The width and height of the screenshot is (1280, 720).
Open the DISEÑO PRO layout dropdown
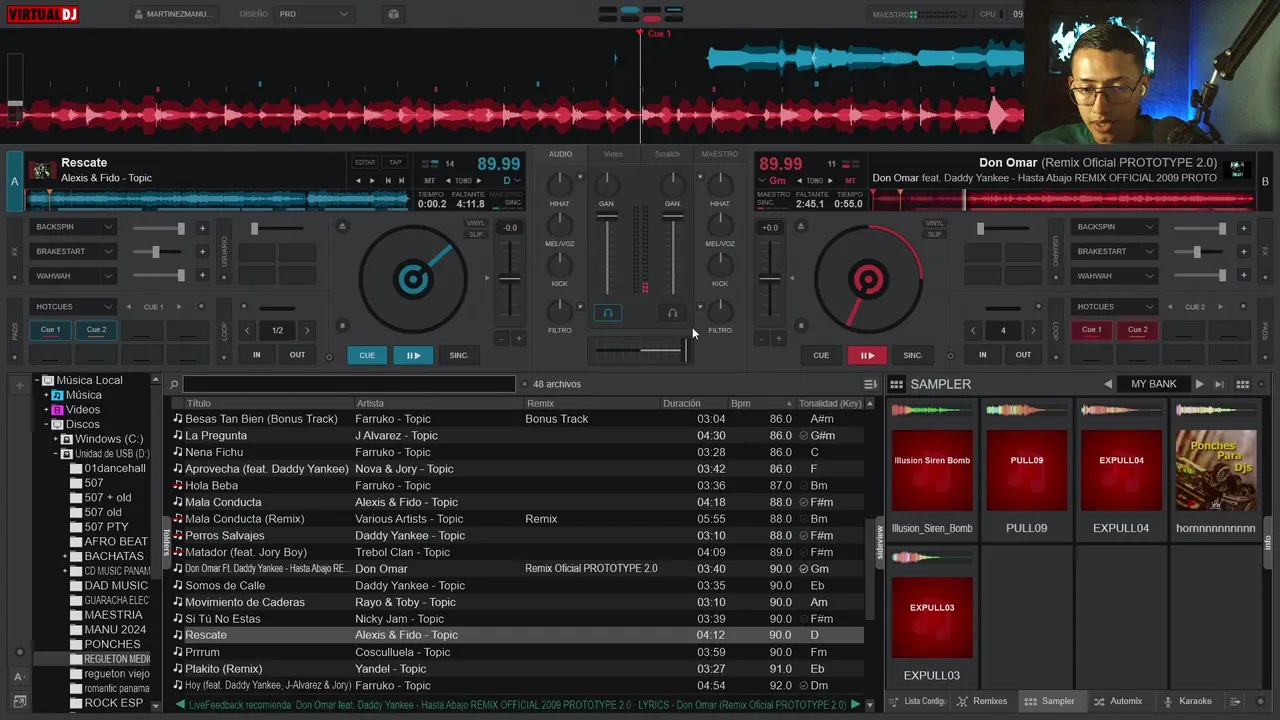click(x=314, y=14)
